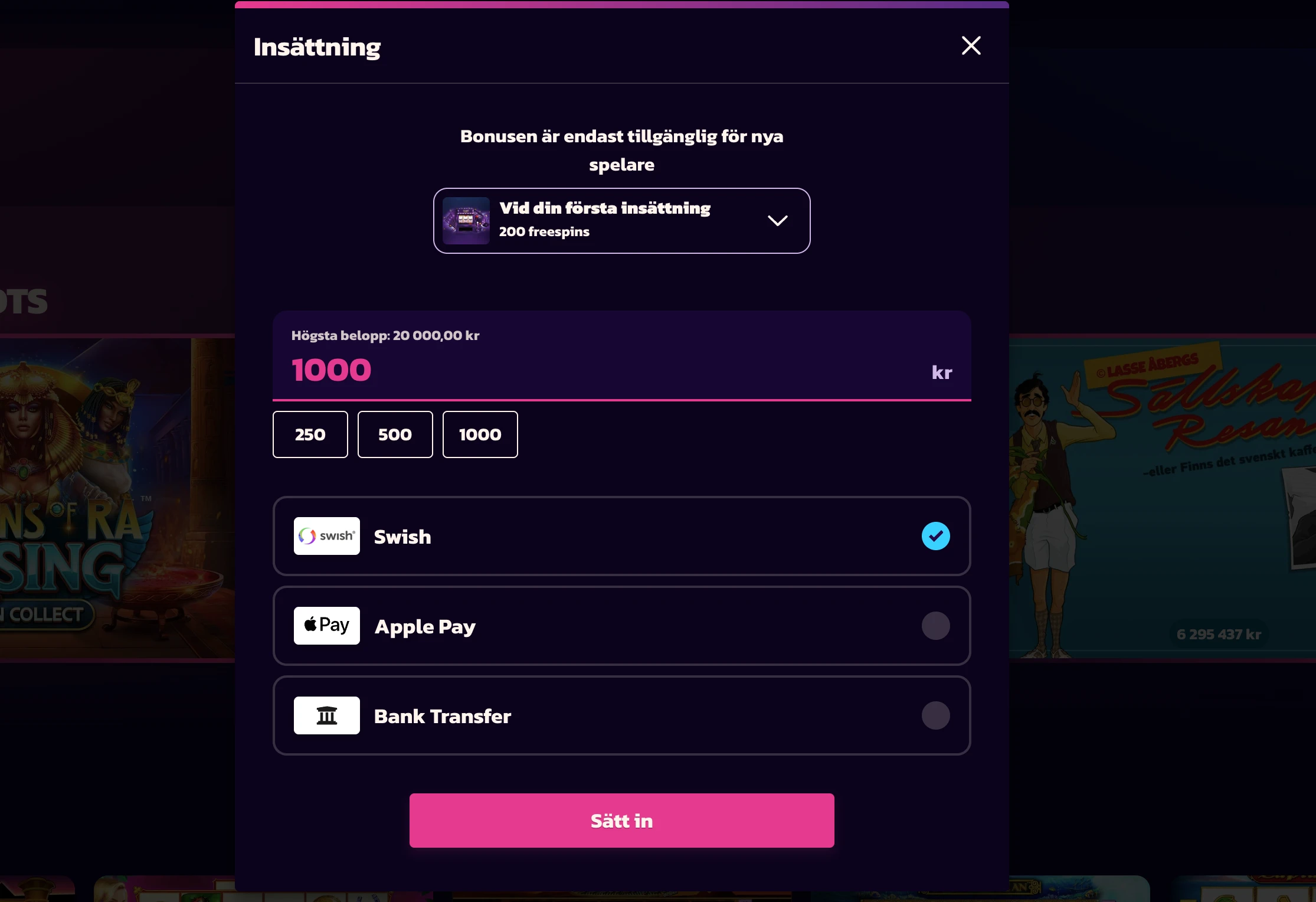This screenshot has width=1316, height=902.
Task: Close the Insättning dialog
Action: point(971,45)
